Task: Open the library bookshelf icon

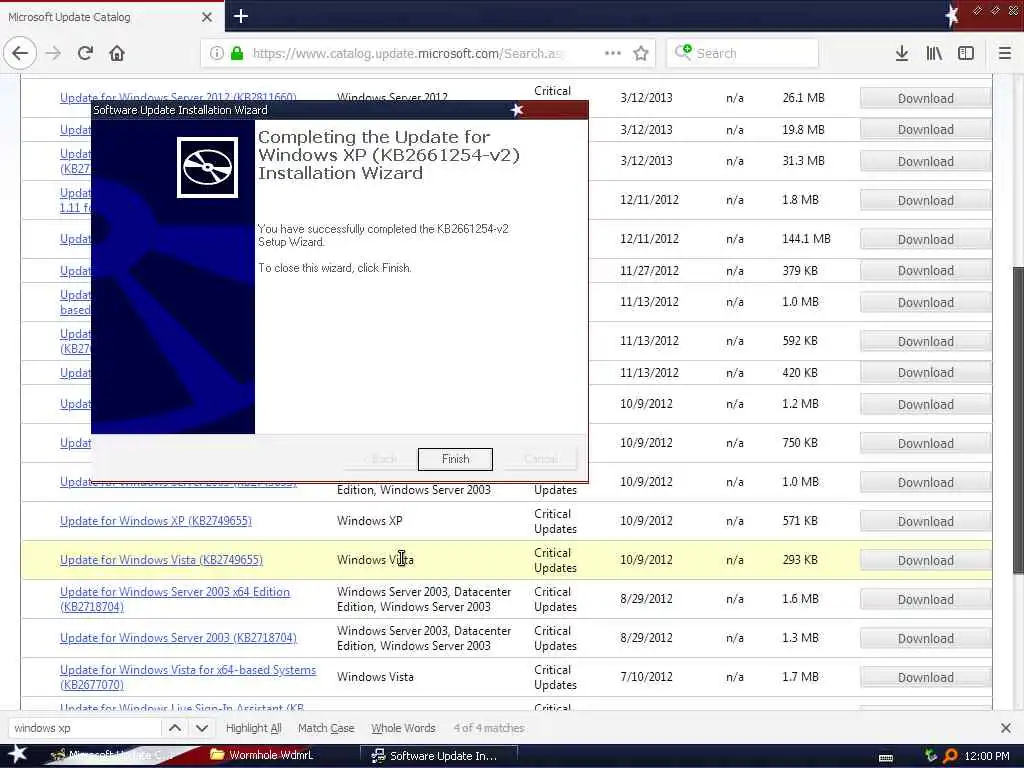Action: [934, 53]
